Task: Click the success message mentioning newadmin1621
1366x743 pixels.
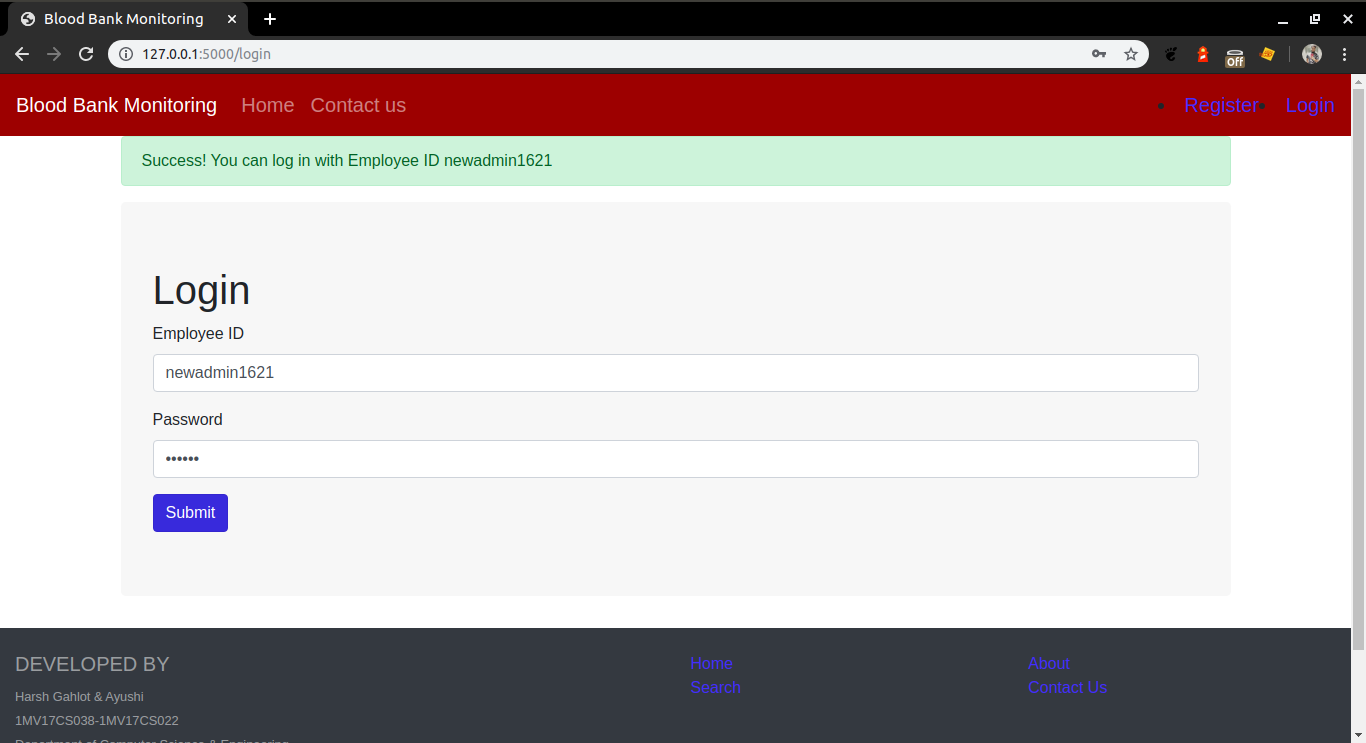Action: coord(675,161)
